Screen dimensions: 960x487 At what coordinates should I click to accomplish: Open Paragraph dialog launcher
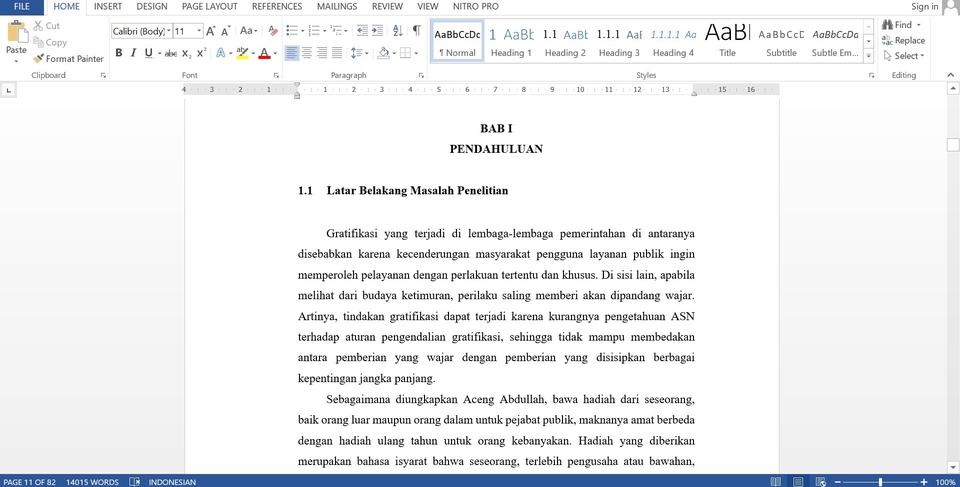(x=421, y=75)
